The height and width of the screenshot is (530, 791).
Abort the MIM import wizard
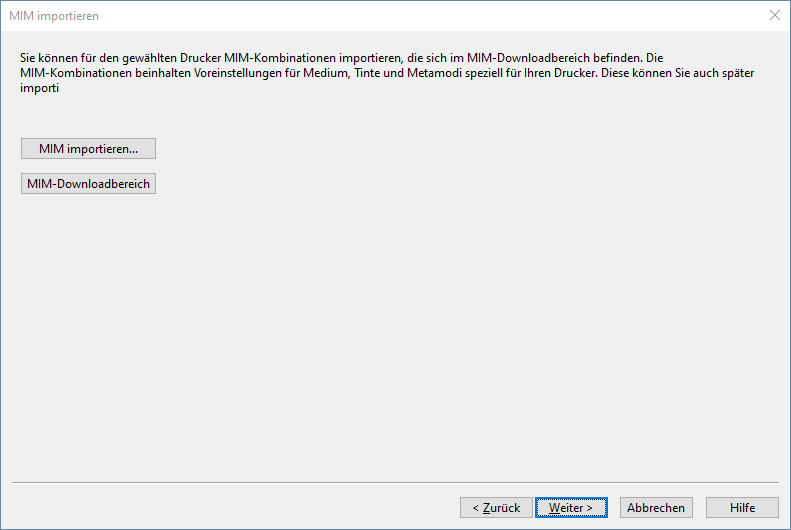click(656, 507)
